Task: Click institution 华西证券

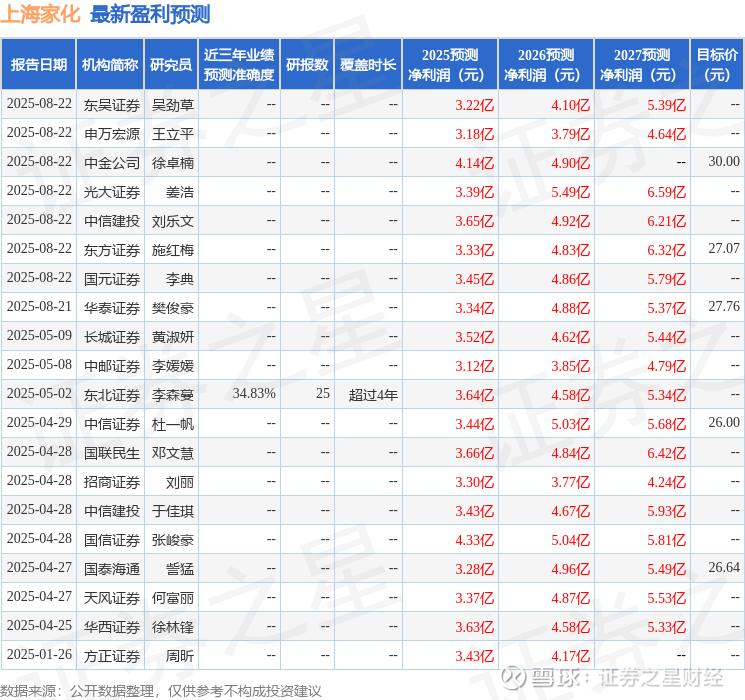Action: point(112,627)
